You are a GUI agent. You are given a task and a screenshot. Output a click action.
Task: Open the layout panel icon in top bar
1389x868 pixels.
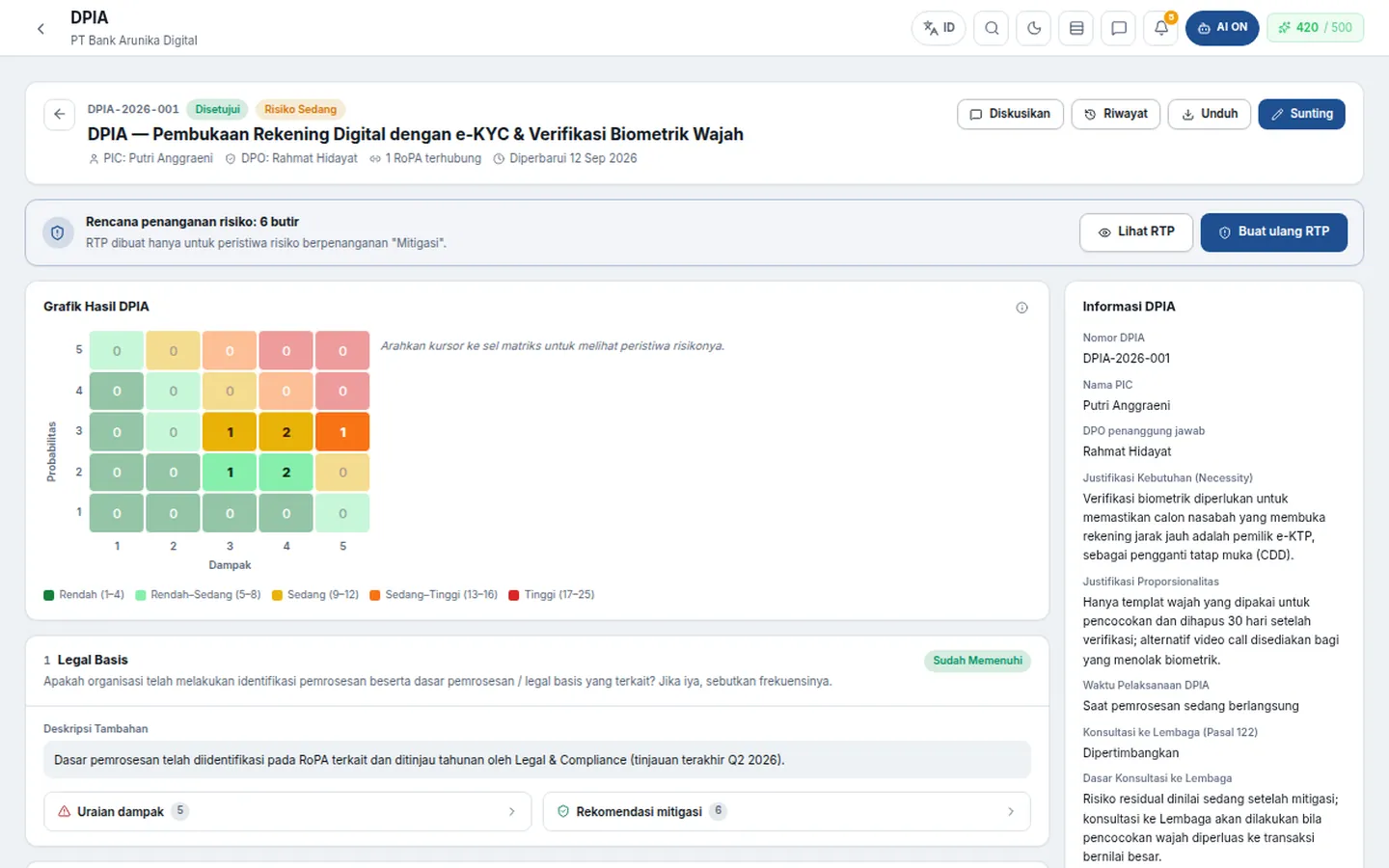(1076, 28)
